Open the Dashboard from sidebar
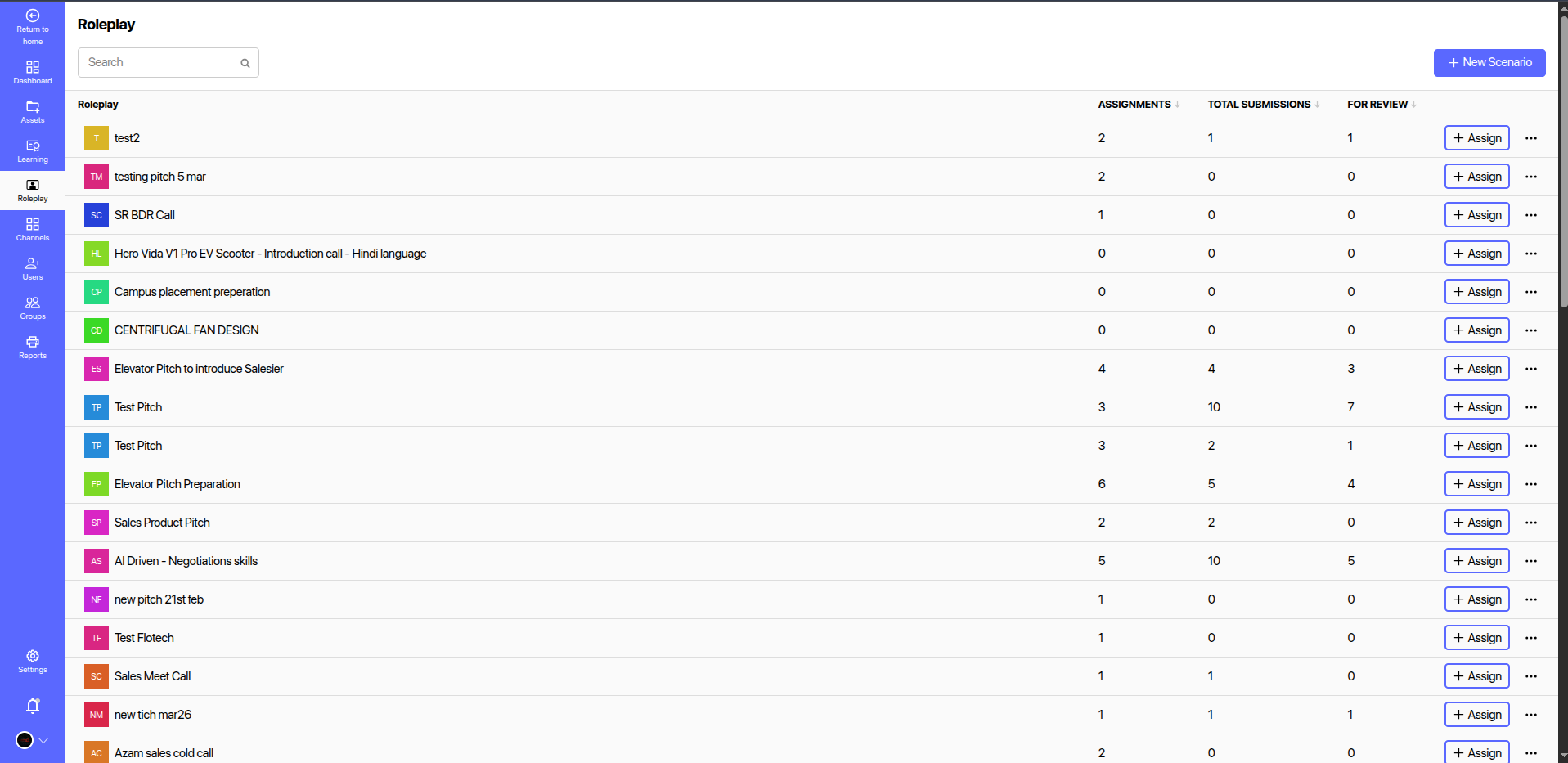Image resolution: width=1568 pixels, height=763 pixels. point(33,67)
